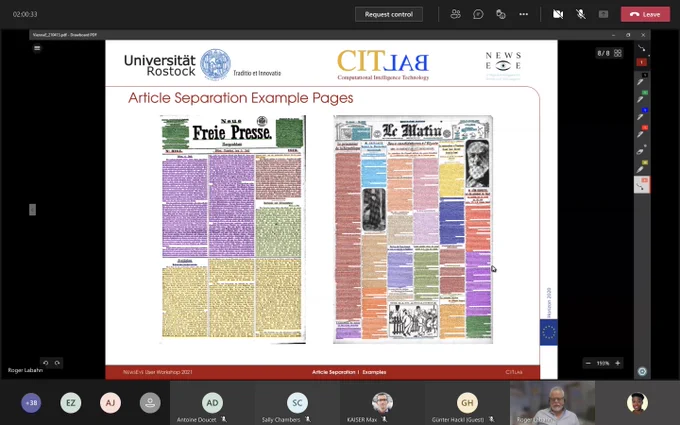Click the Request control button
The width and height of the screenshot is (680, 425).
(x=389, y=14)
